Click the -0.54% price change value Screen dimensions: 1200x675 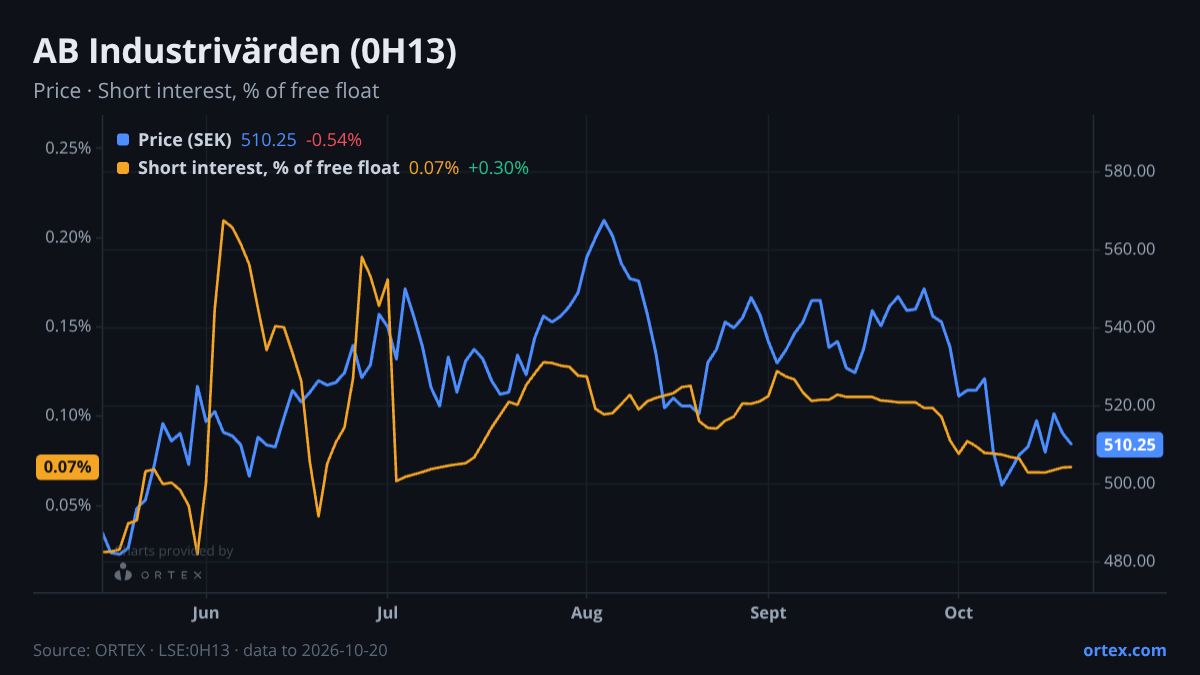(334, 140)
